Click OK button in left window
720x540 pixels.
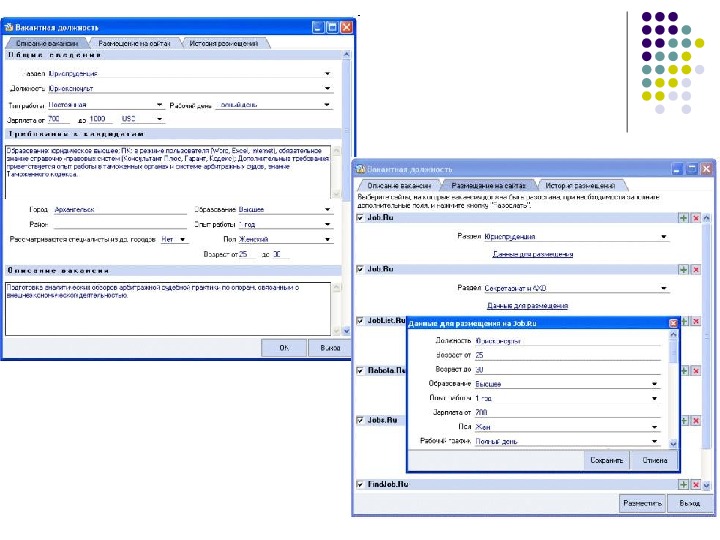coord(284,348)
